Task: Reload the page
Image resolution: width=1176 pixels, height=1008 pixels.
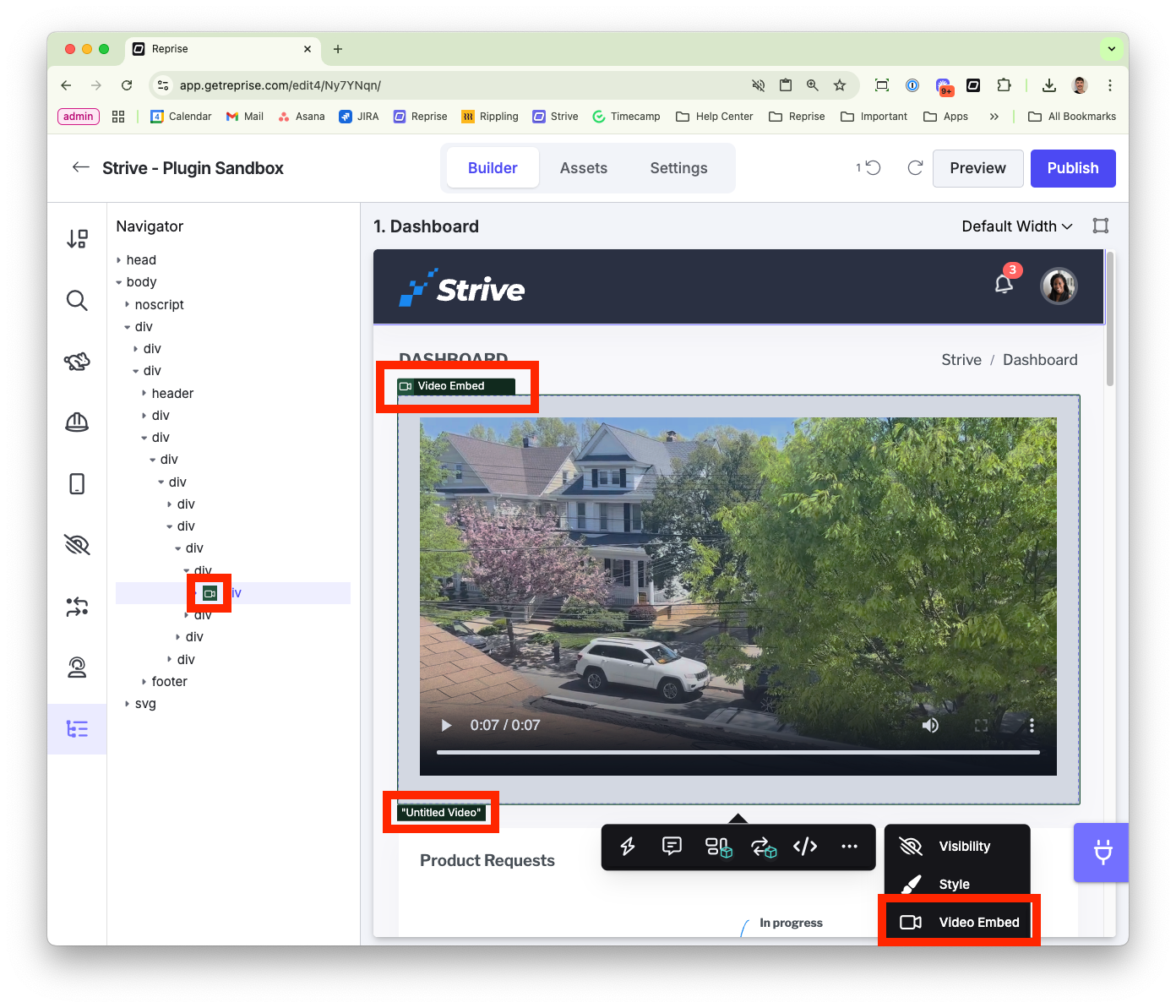Action: coord(127,85)
